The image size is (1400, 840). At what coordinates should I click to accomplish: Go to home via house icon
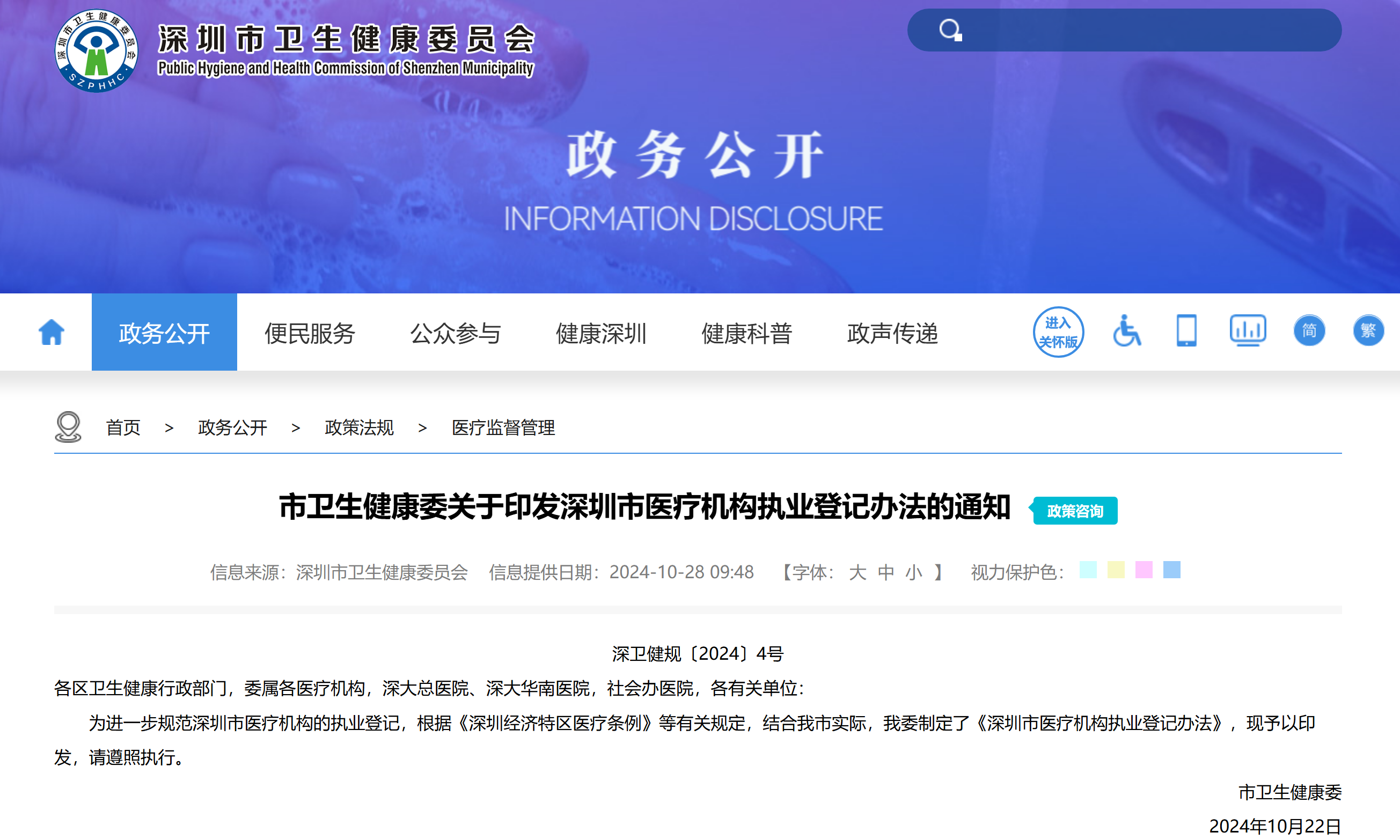pos(51,331)
